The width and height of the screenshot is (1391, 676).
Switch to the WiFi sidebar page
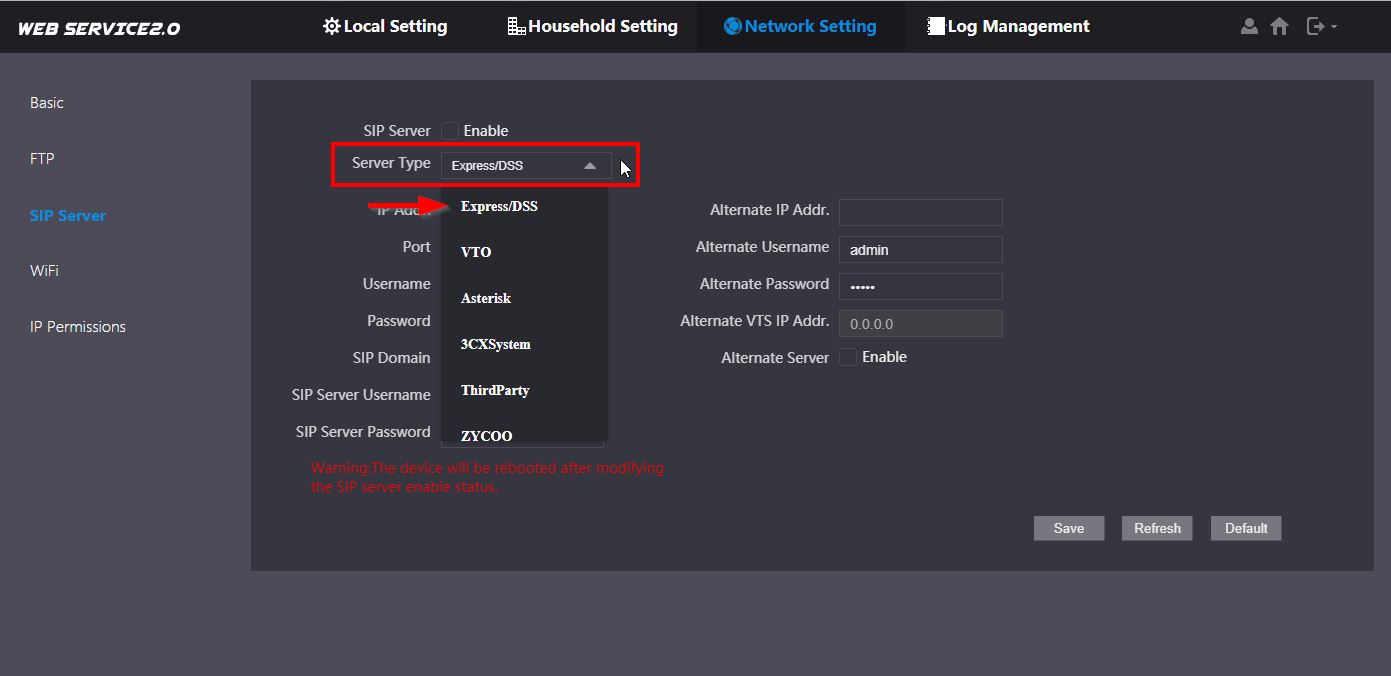click(x=44, y=270)
